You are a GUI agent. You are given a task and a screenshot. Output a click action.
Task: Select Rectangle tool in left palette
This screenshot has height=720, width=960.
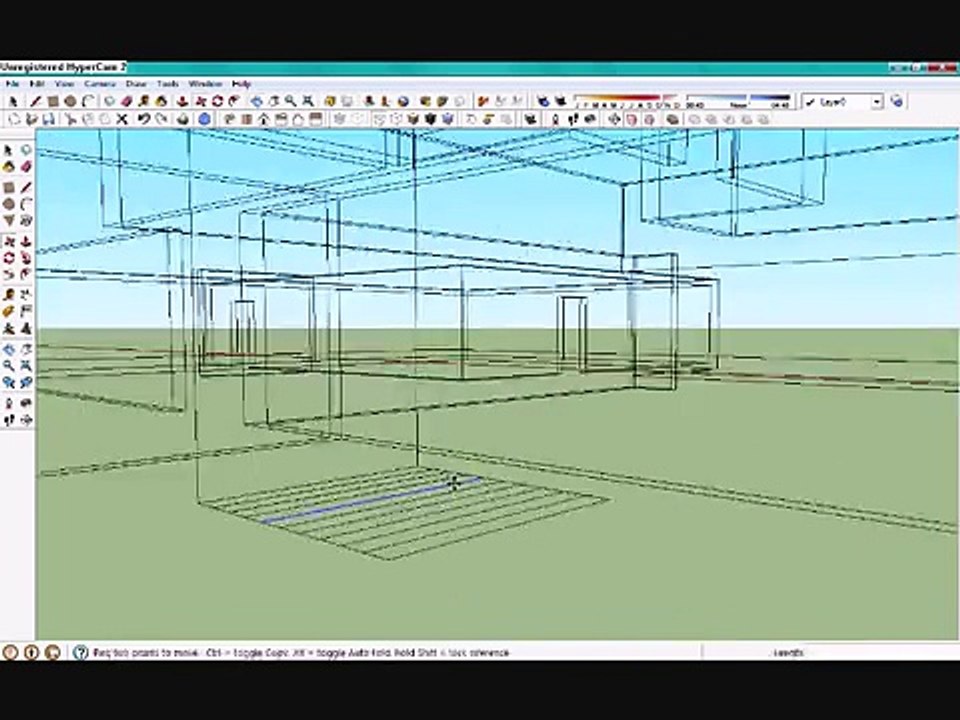click(x=9, y=187)
